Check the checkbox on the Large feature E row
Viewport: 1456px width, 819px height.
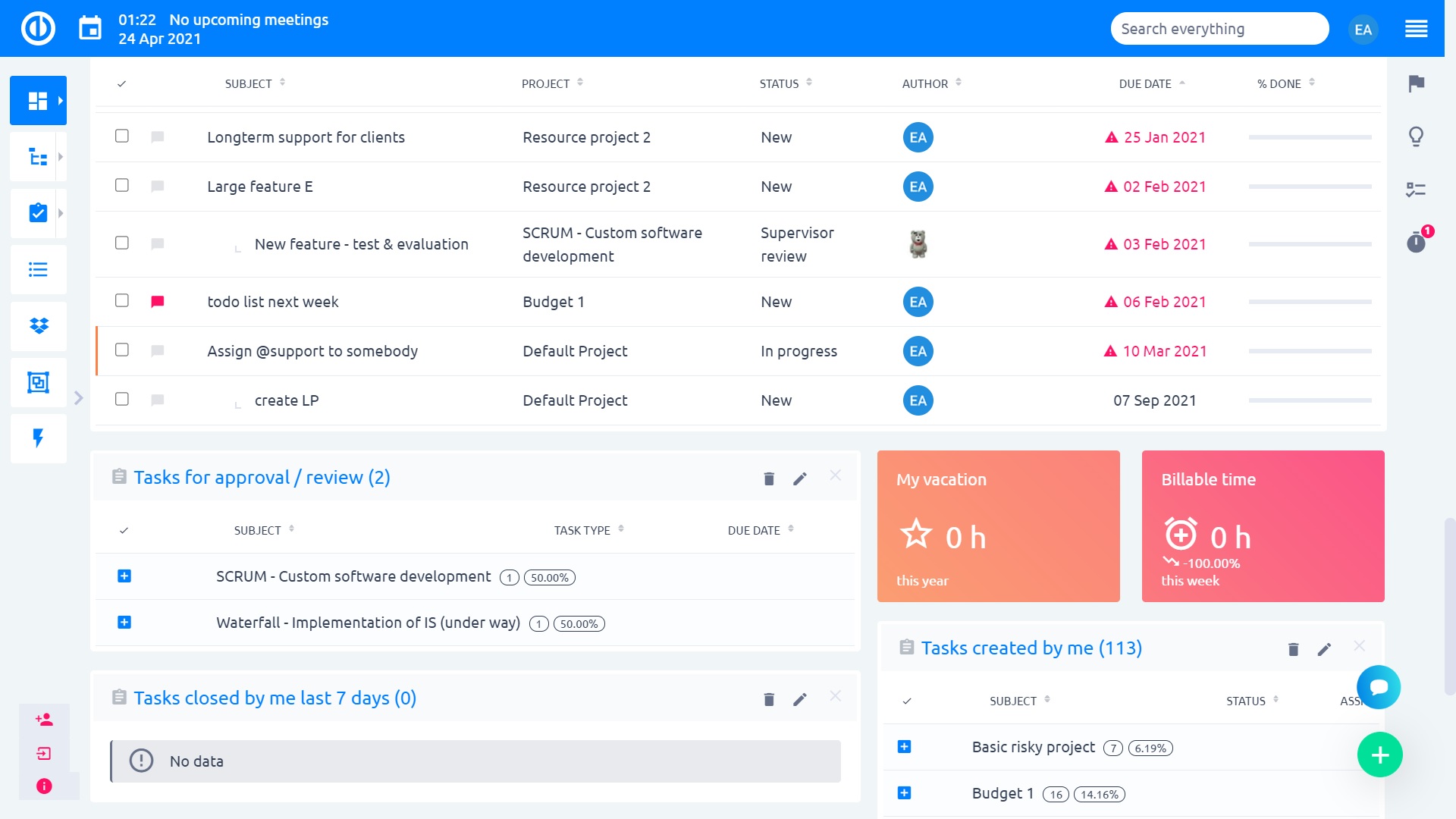pos(121,187)
